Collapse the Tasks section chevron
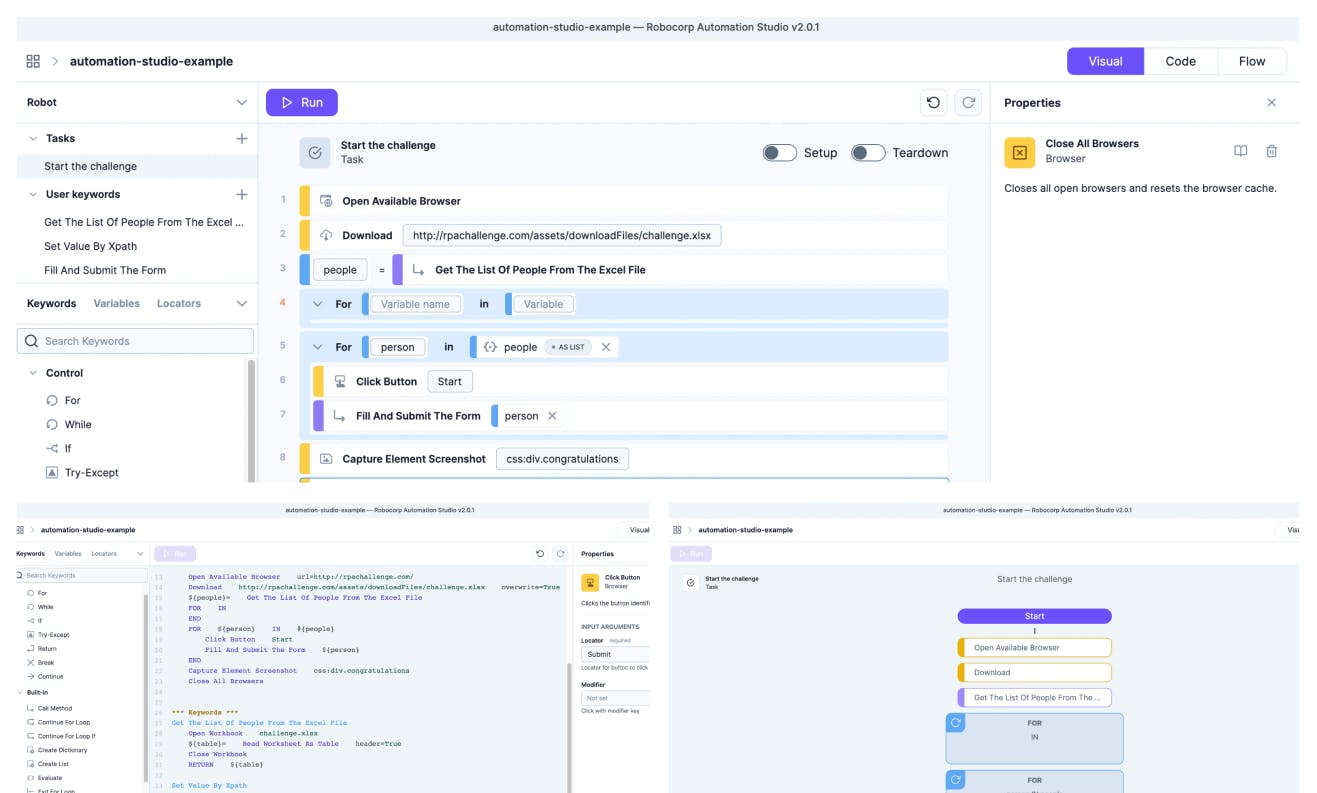This screenshot has height=793, width=1317. pyautogui.click(x=31, y=138)
